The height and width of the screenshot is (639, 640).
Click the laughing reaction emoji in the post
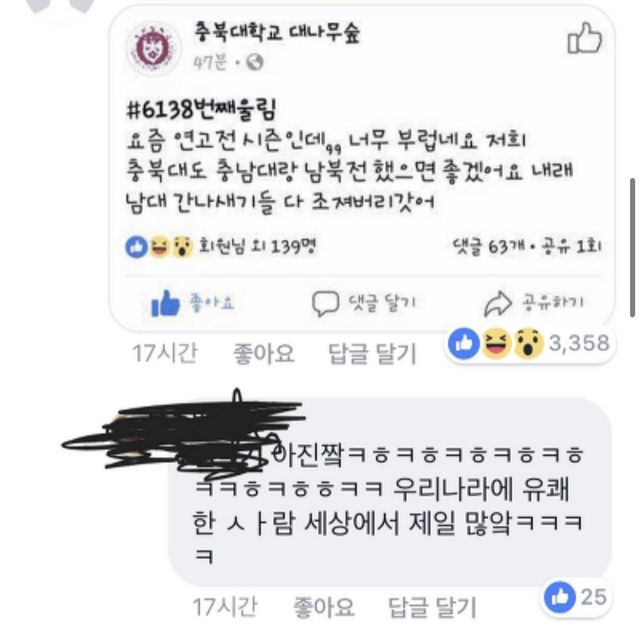click(159, 246)
